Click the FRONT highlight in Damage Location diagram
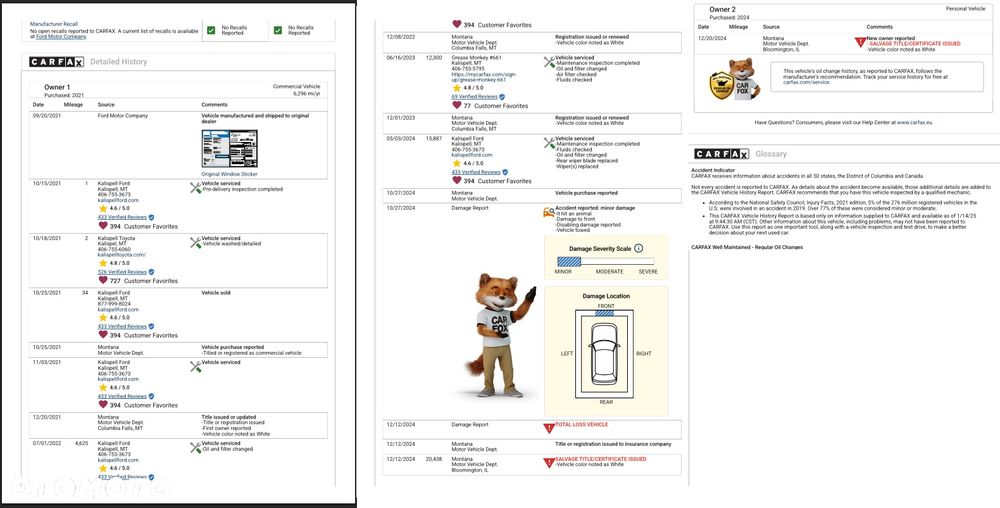Viewport: 1000px width, 508px height. coord(606,312)
